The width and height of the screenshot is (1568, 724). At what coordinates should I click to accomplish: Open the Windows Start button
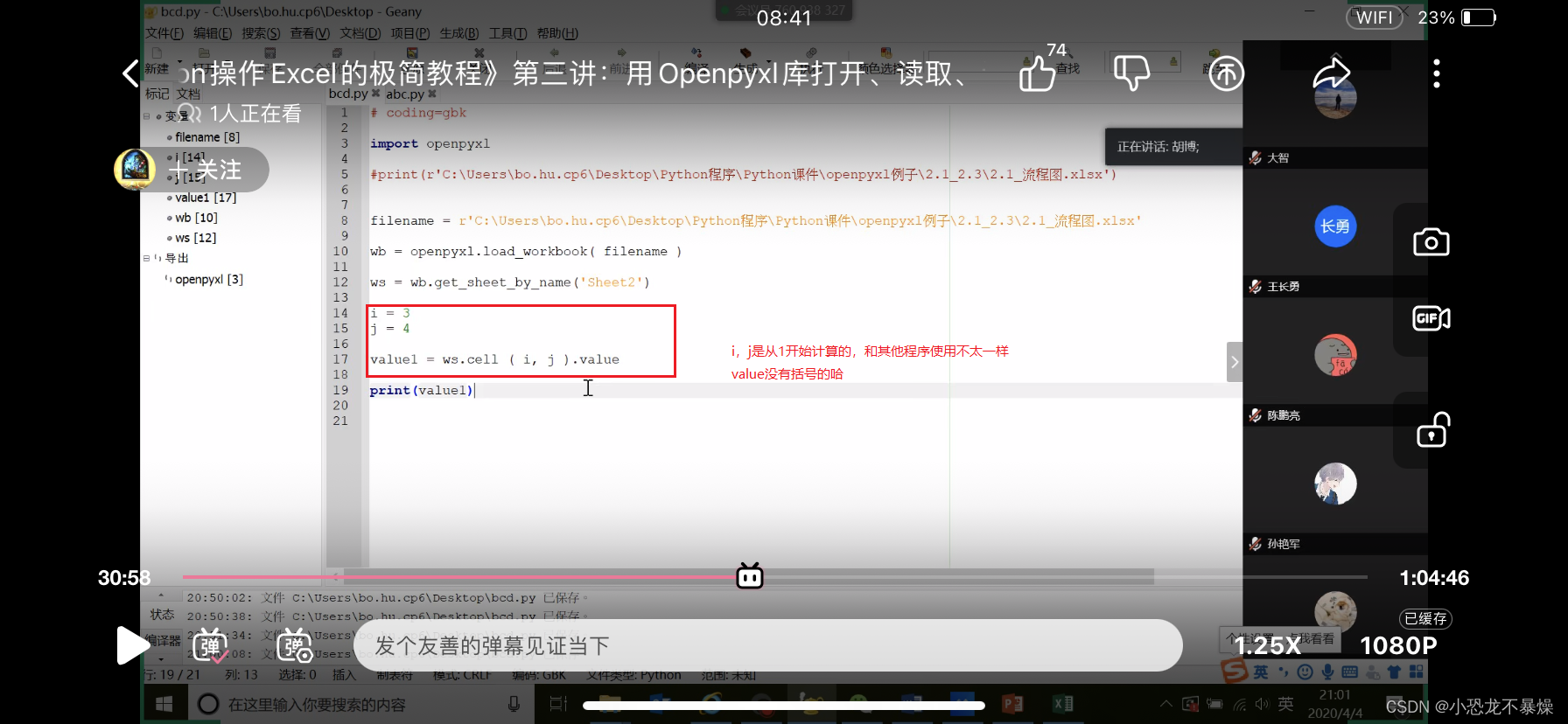164,704
